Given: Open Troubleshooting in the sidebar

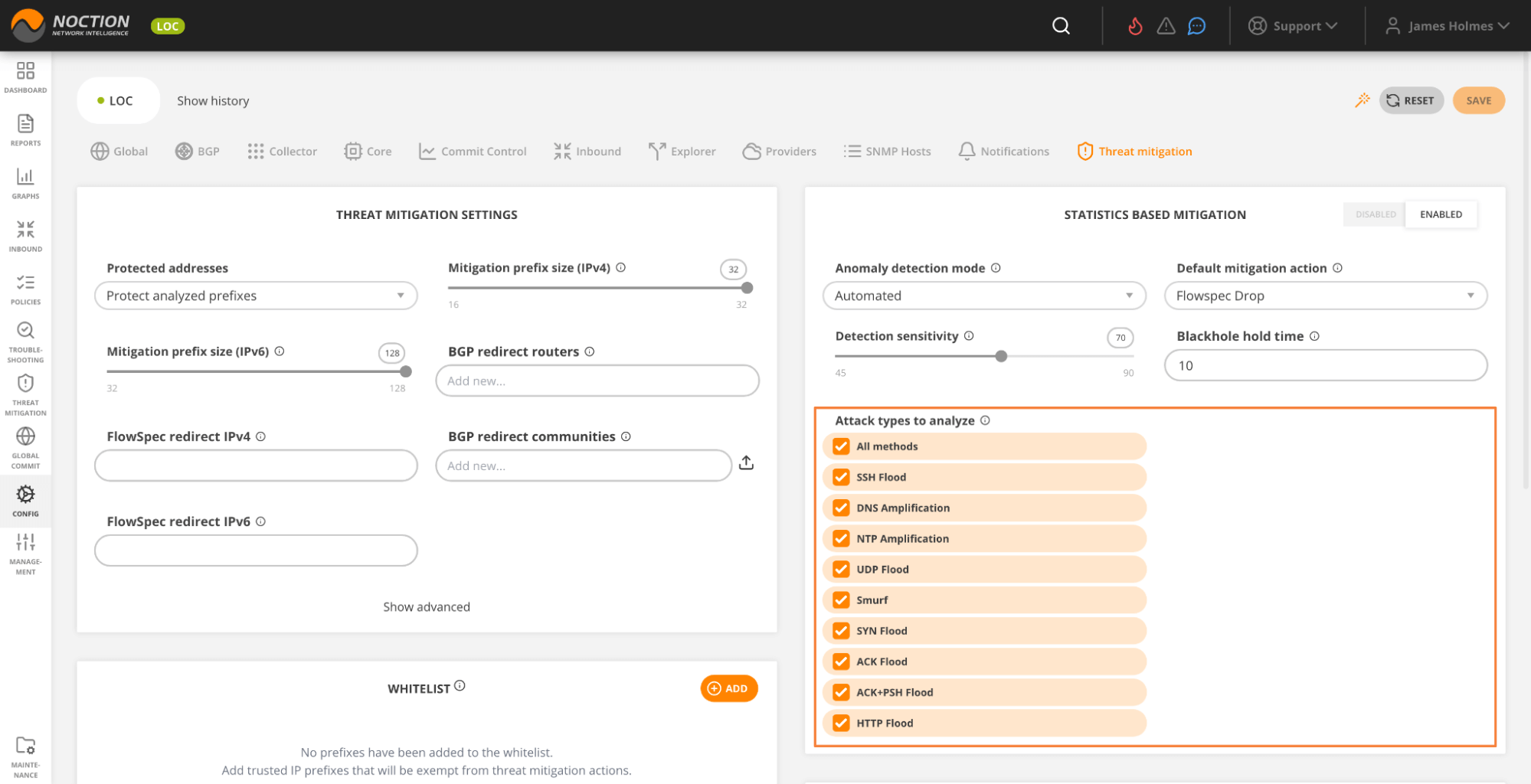Looking at the screenshot, I should click(x=25, y=341).
